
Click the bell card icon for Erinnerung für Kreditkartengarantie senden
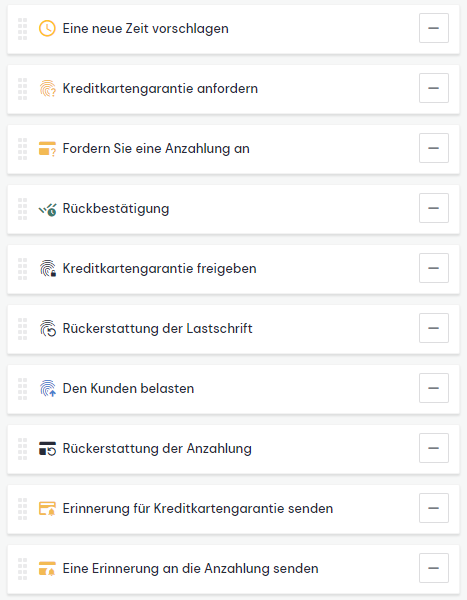tap(47, 509)
